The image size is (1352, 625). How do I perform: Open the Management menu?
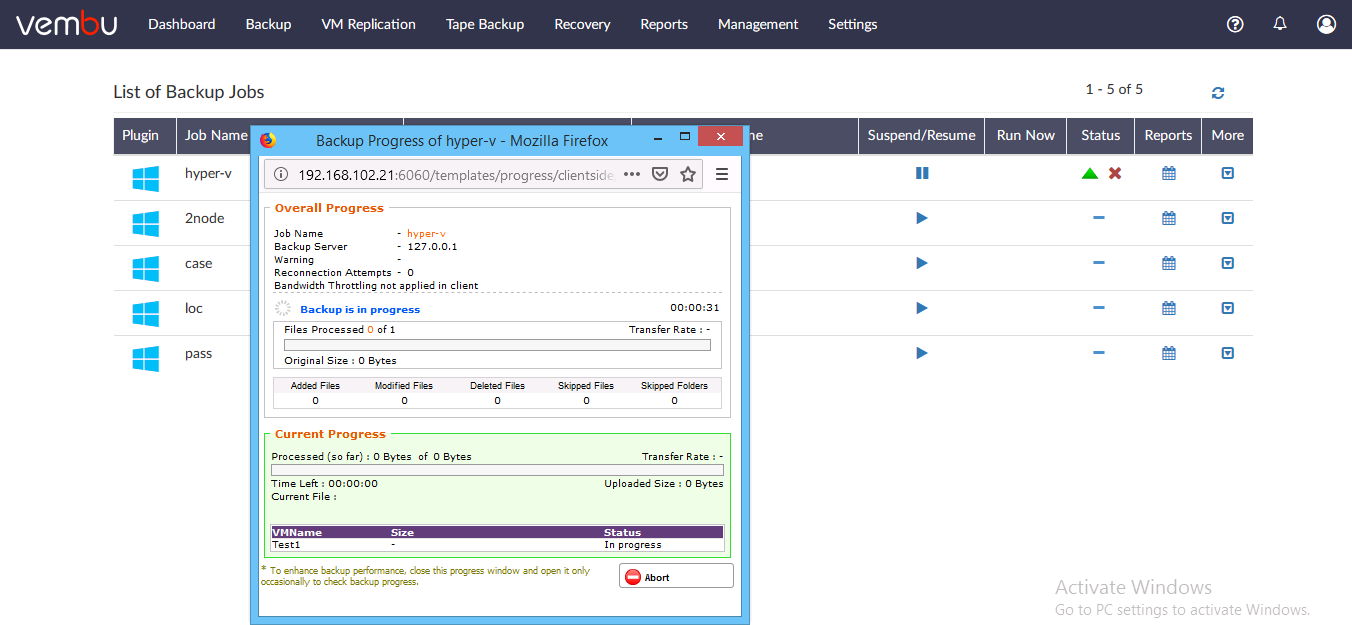click(x=758, y=24)
